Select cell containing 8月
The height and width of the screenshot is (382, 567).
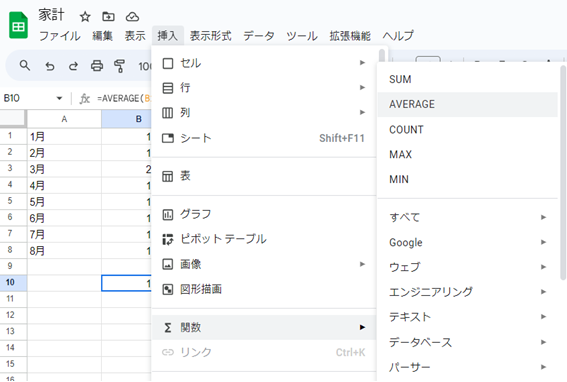click(x=64, y=251)
